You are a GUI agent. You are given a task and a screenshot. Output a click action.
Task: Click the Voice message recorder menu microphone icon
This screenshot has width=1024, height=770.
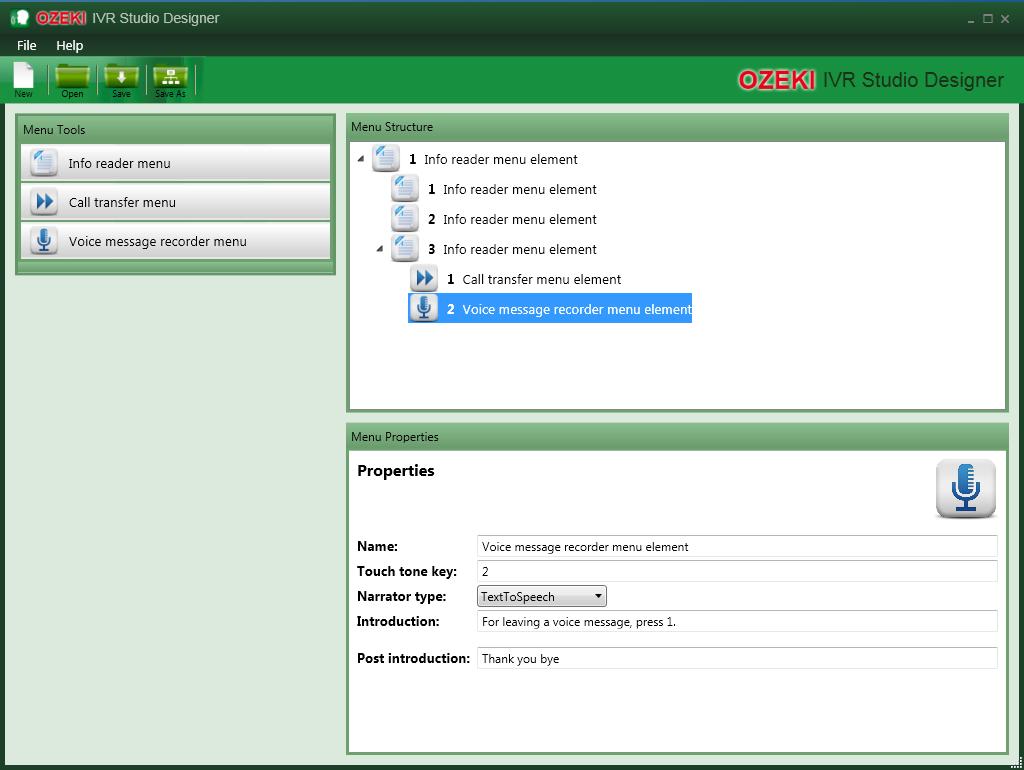[x=44, y=240]
